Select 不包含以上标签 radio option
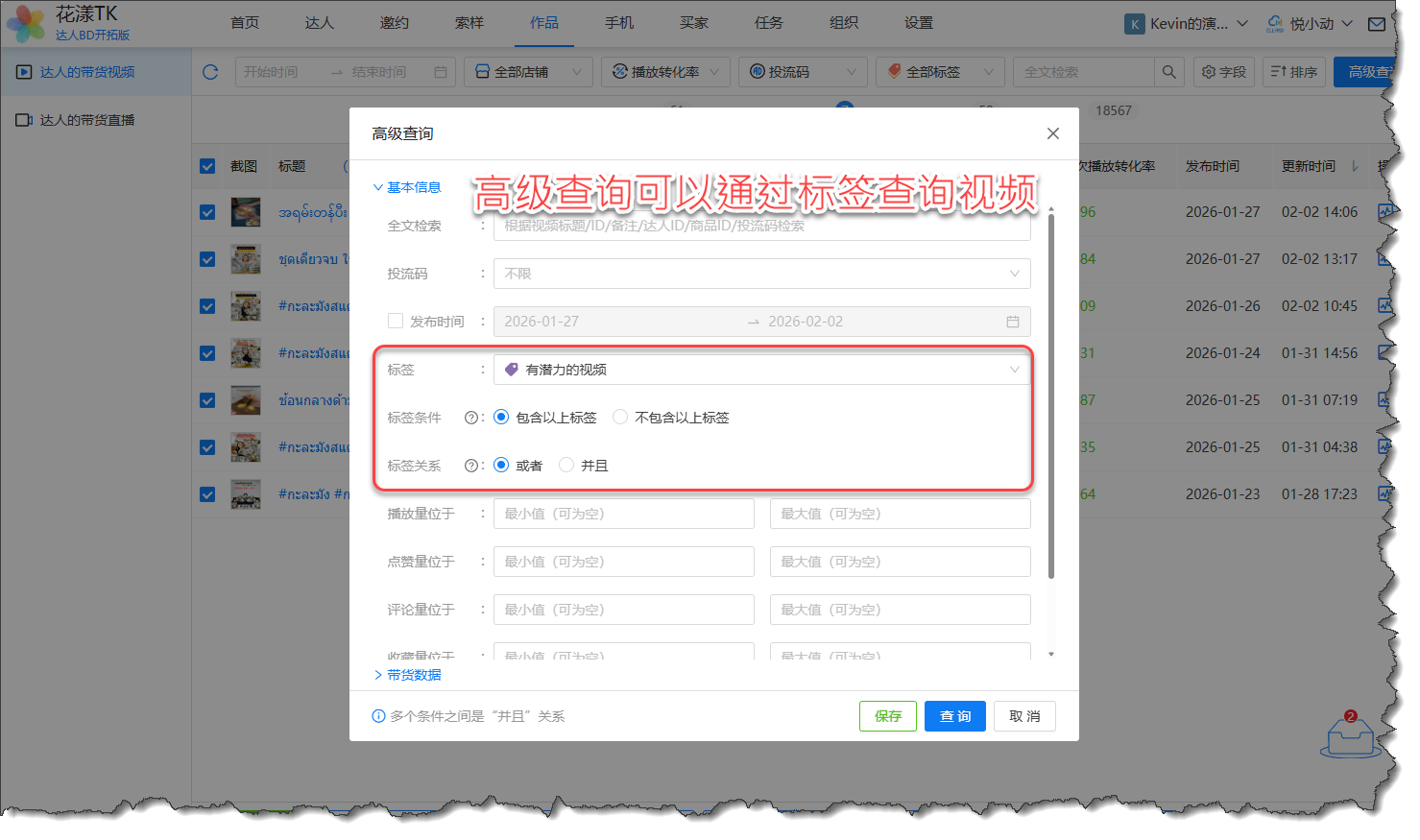The image size is (1420, 840). pos(620,418)
